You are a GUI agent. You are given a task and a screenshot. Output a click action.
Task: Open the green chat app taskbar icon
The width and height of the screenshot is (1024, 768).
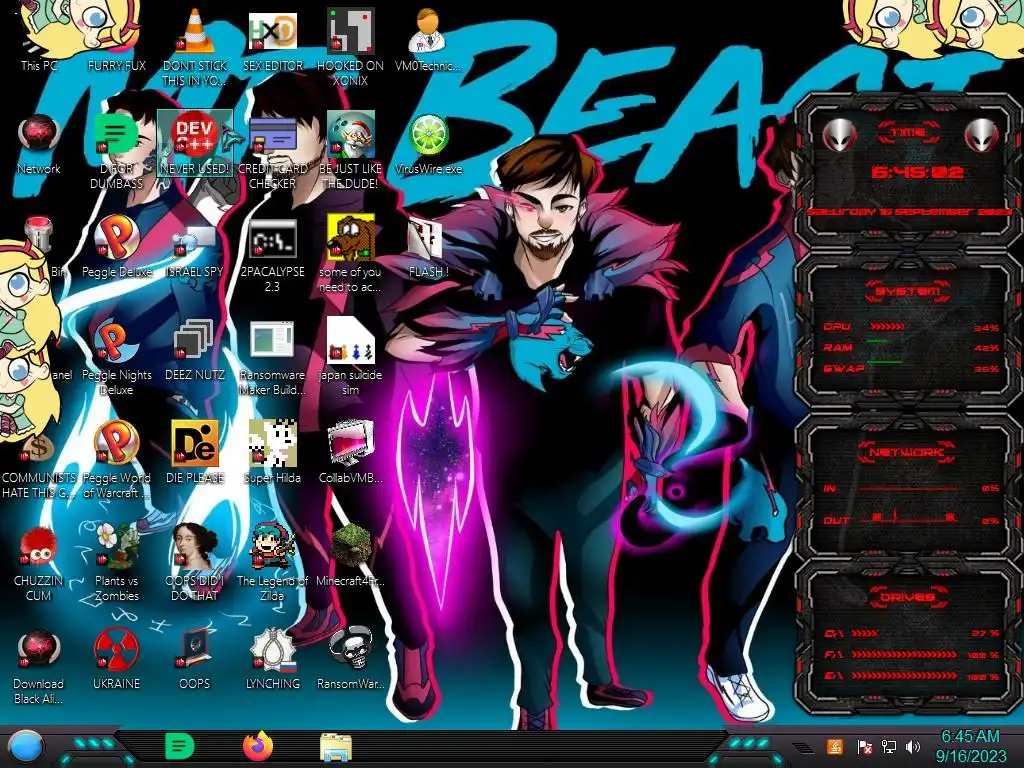pos(180,746)
